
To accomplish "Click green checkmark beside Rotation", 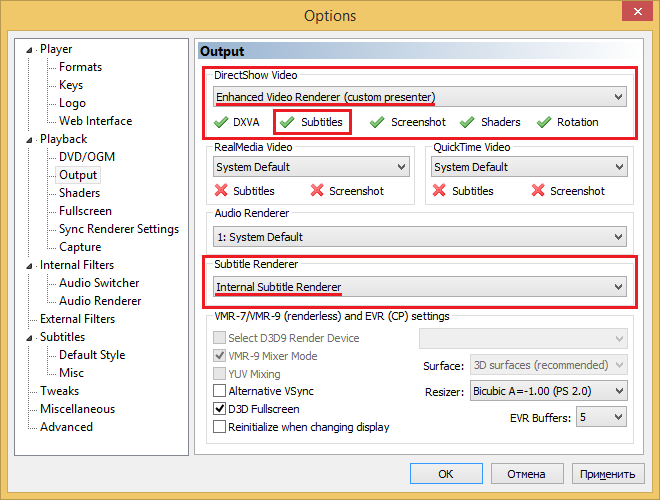I will (544, 122).
